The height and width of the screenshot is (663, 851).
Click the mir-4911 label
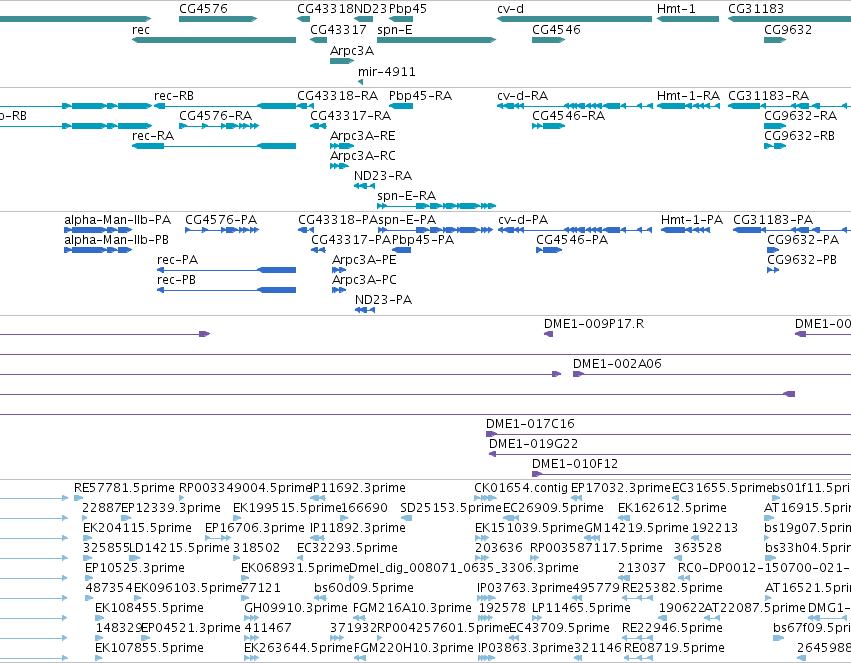[386, 72]
